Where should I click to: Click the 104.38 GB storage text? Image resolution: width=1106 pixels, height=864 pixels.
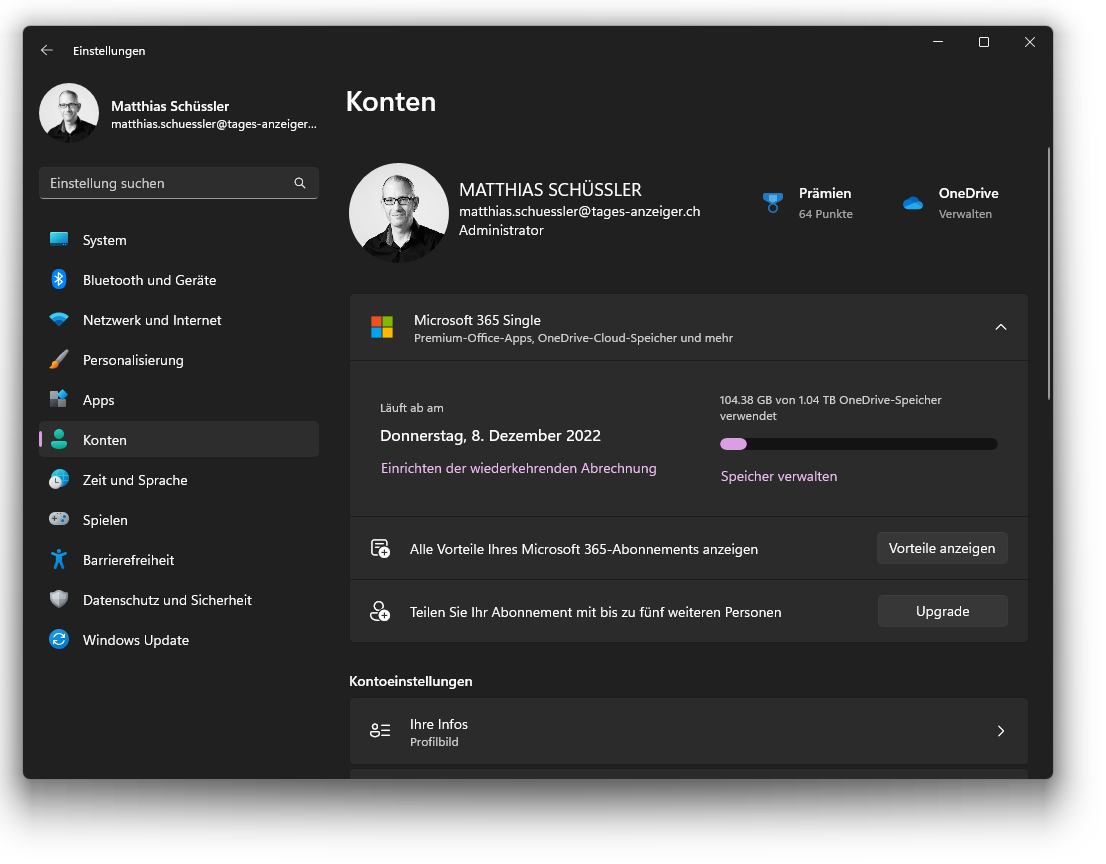[830, 408]
